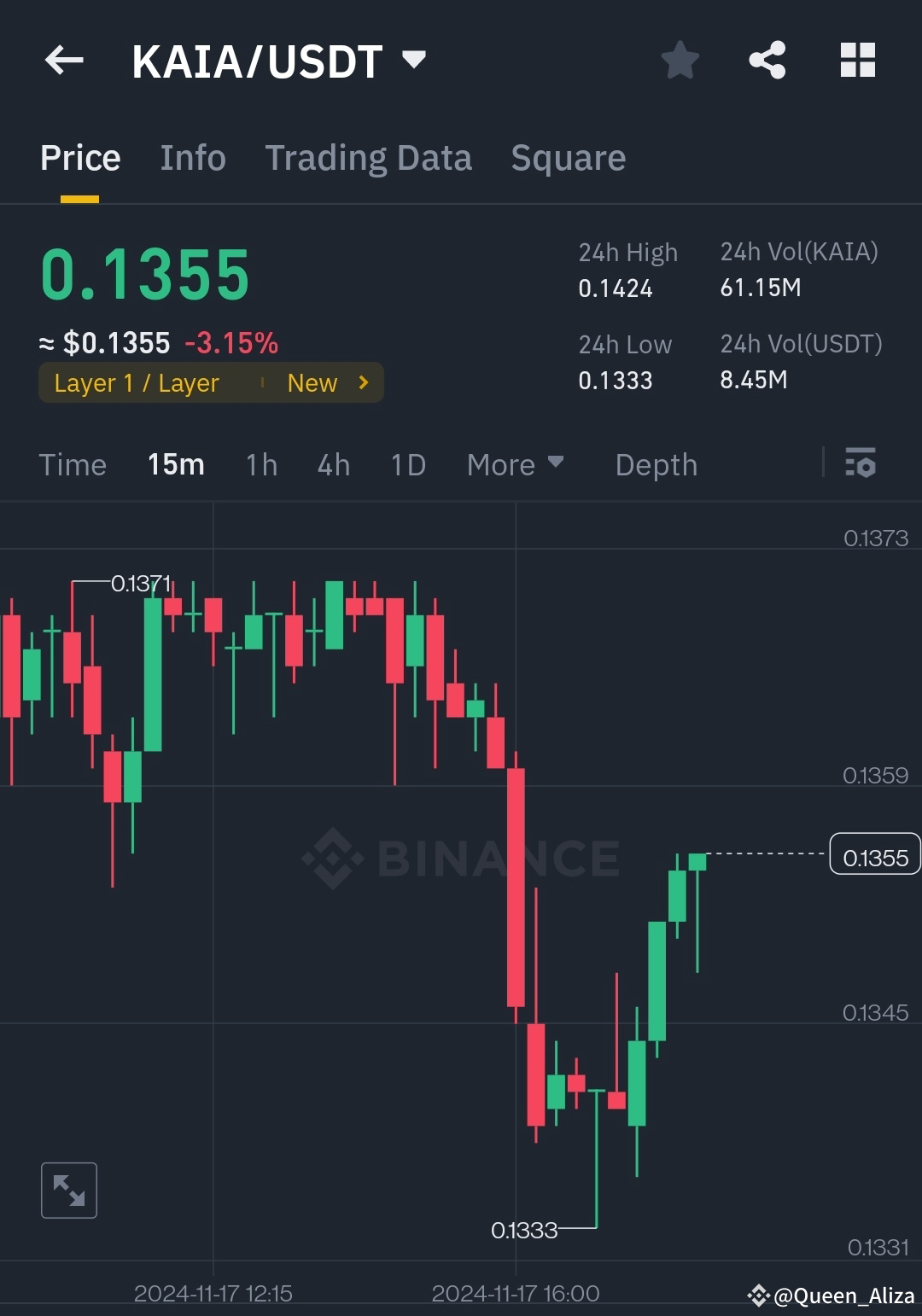Viewport: 922px width, 1316px height.
Task: Add KAIA/USDT to favorites via star icon
Action: pyautogui.click(x=680, y=60)
